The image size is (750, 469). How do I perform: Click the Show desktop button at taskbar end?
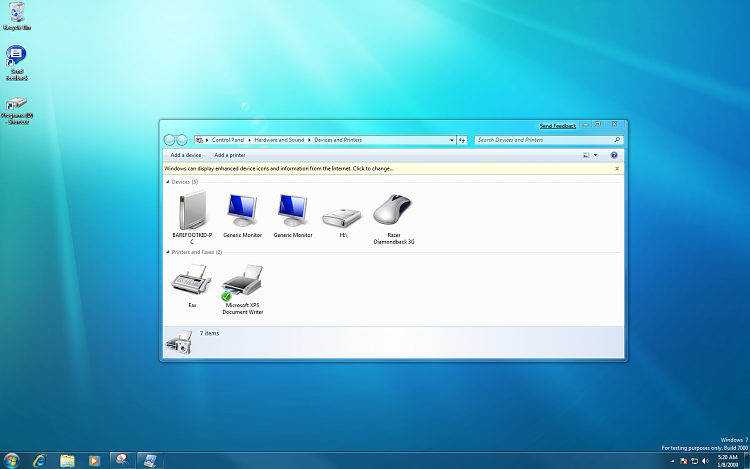pos(747,461)
